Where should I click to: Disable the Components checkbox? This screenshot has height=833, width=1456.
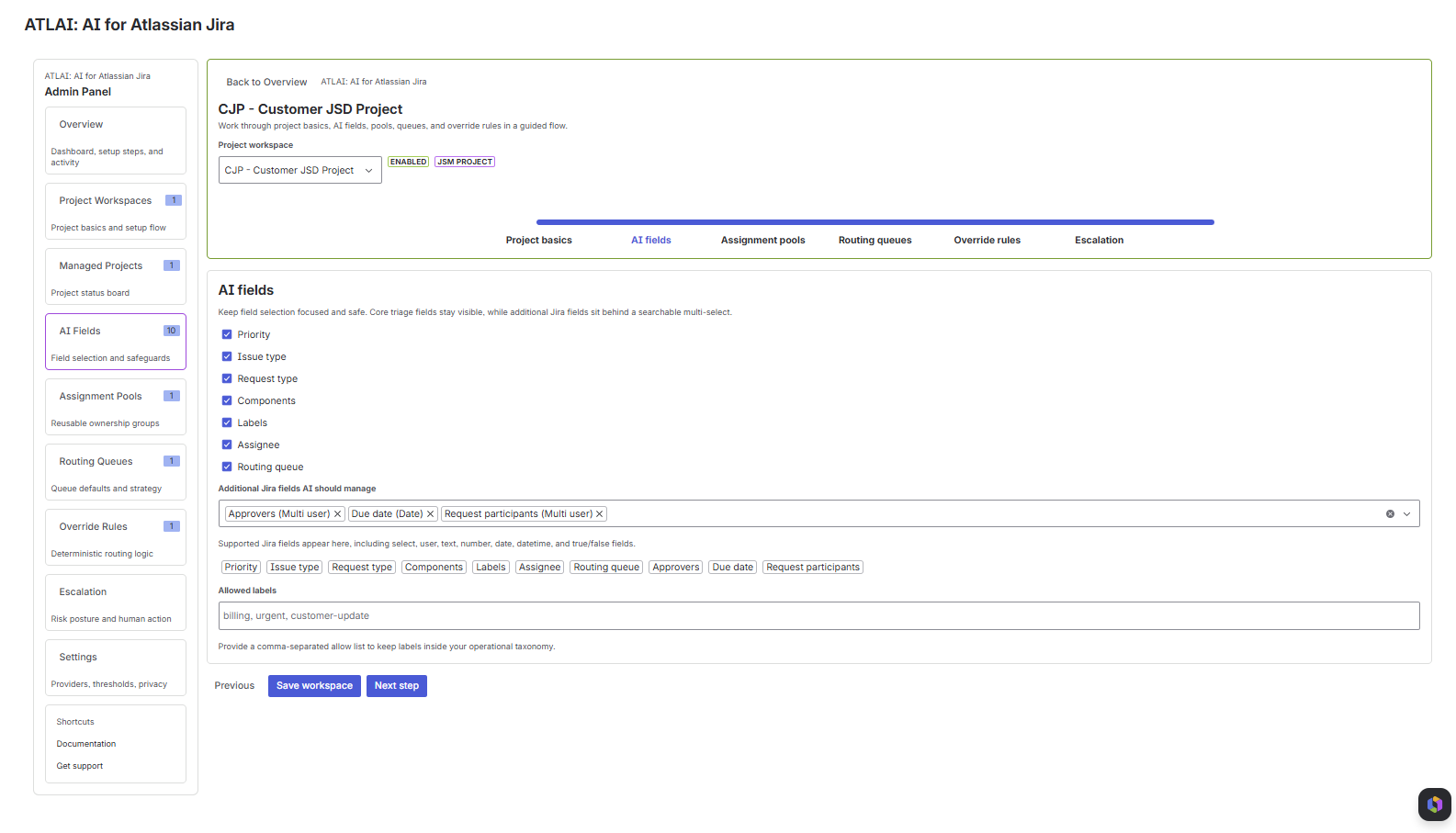pos(227,400)
